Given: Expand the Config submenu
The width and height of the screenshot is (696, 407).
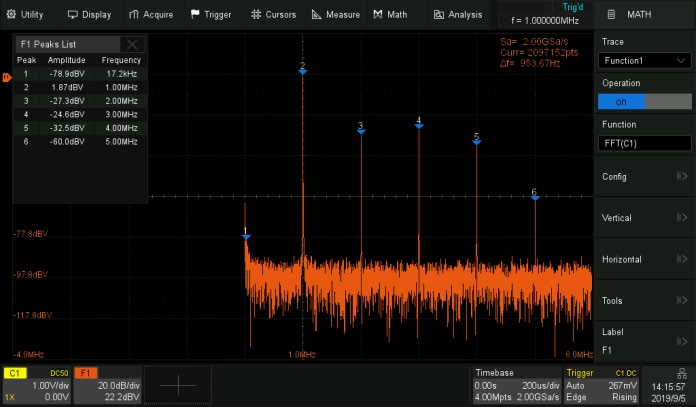Looking at the screenshot, I should pyautogui.click(x=644, y=177).
